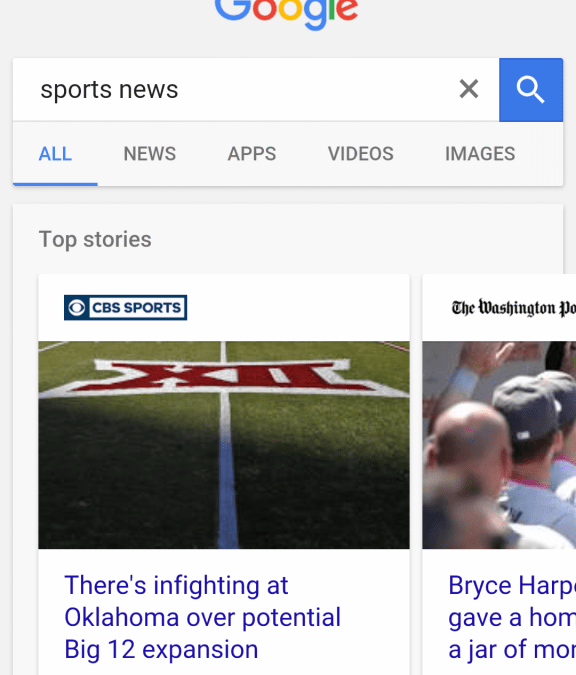Image resolution: width=576 pixels, height=675 pixels.
Task: Click the Top stories heading
Action: 95,239
